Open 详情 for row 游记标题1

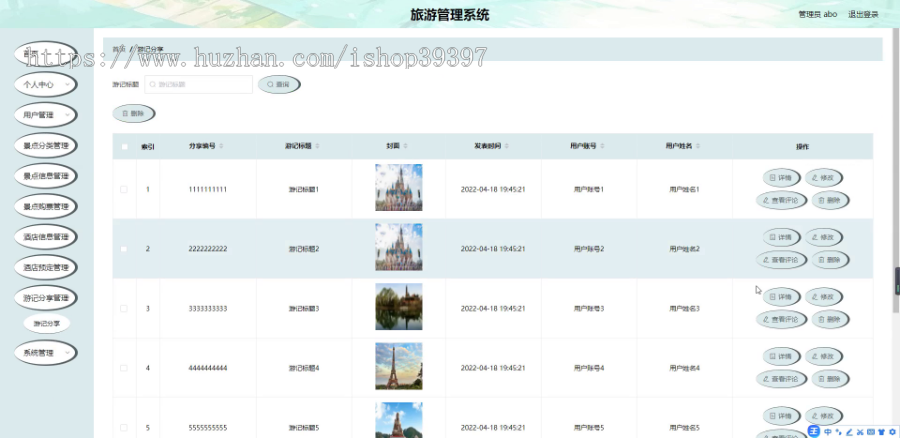click(x=781, y=178)
